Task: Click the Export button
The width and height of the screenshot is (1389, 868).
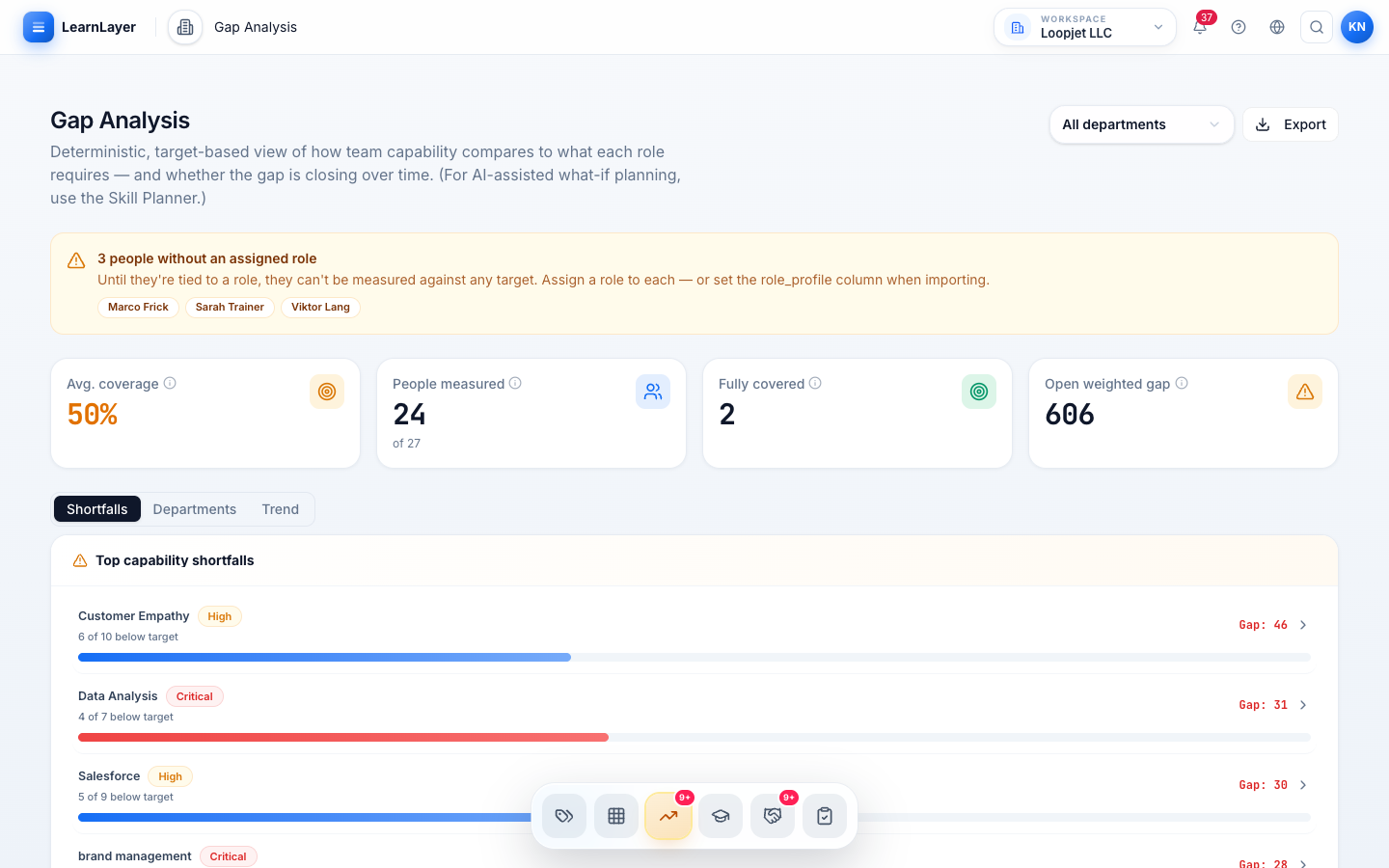Action: point(1291,124)
